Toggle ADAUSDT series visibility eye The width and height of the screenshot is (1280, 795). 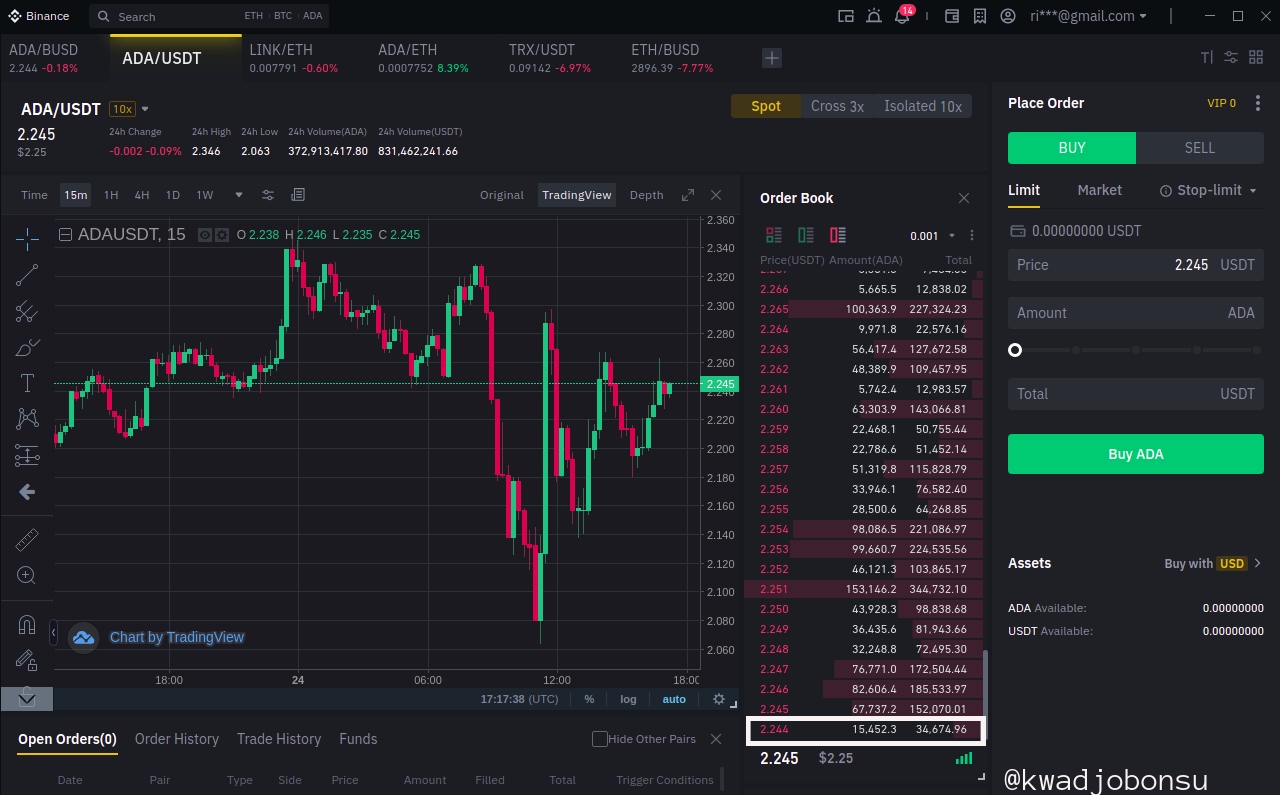click(x=205, y=235)
